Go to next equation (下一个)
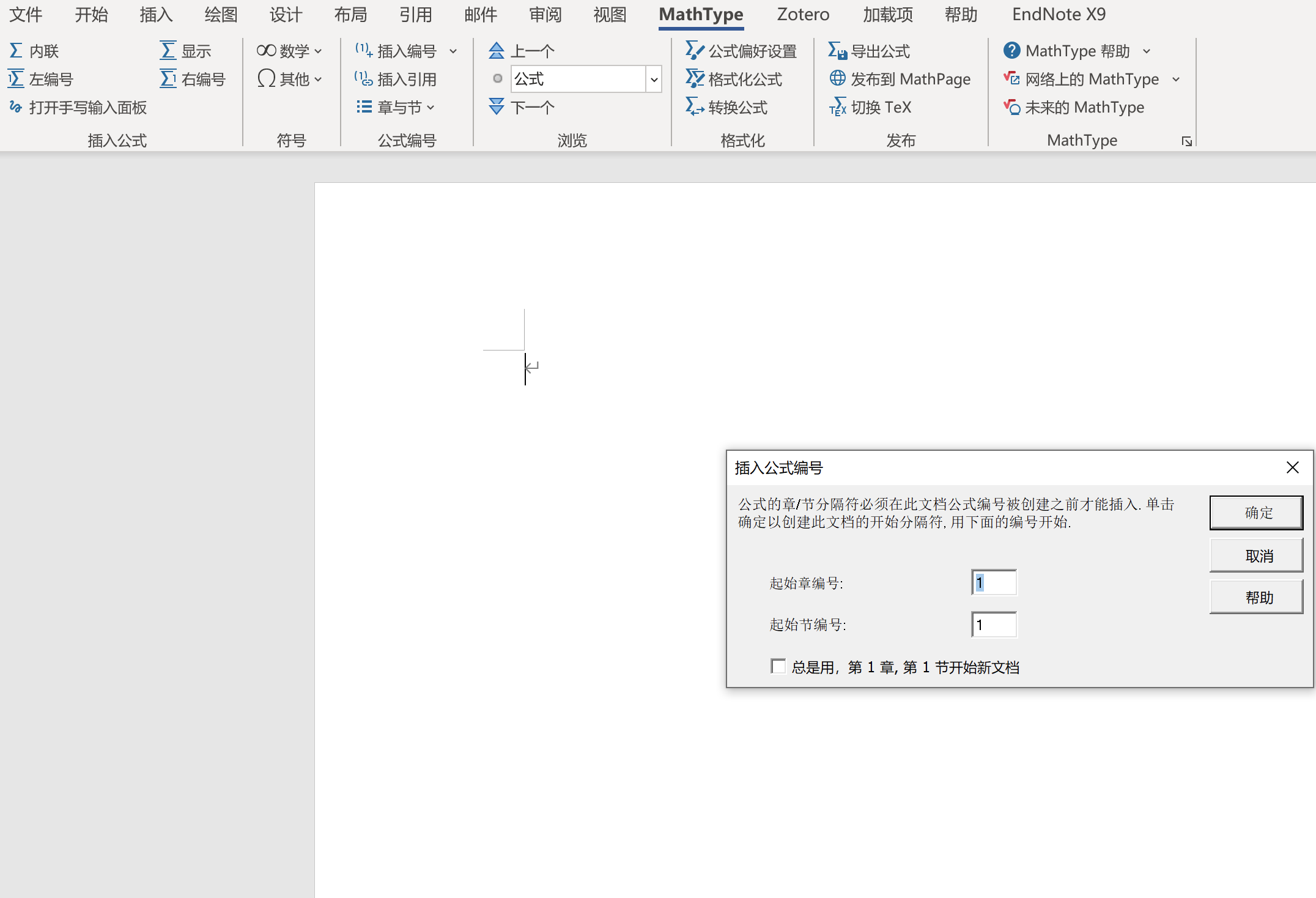The width and height of the screenshot is (1316, 898). [522, 108]
